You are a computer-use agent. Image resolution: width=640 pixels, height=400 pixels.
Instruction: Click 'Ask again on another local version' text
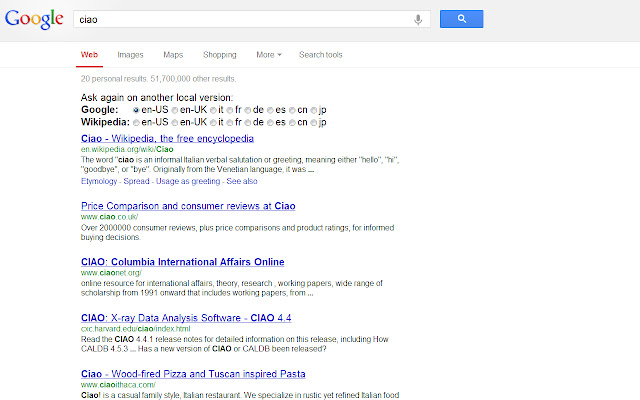click(157, 98)
